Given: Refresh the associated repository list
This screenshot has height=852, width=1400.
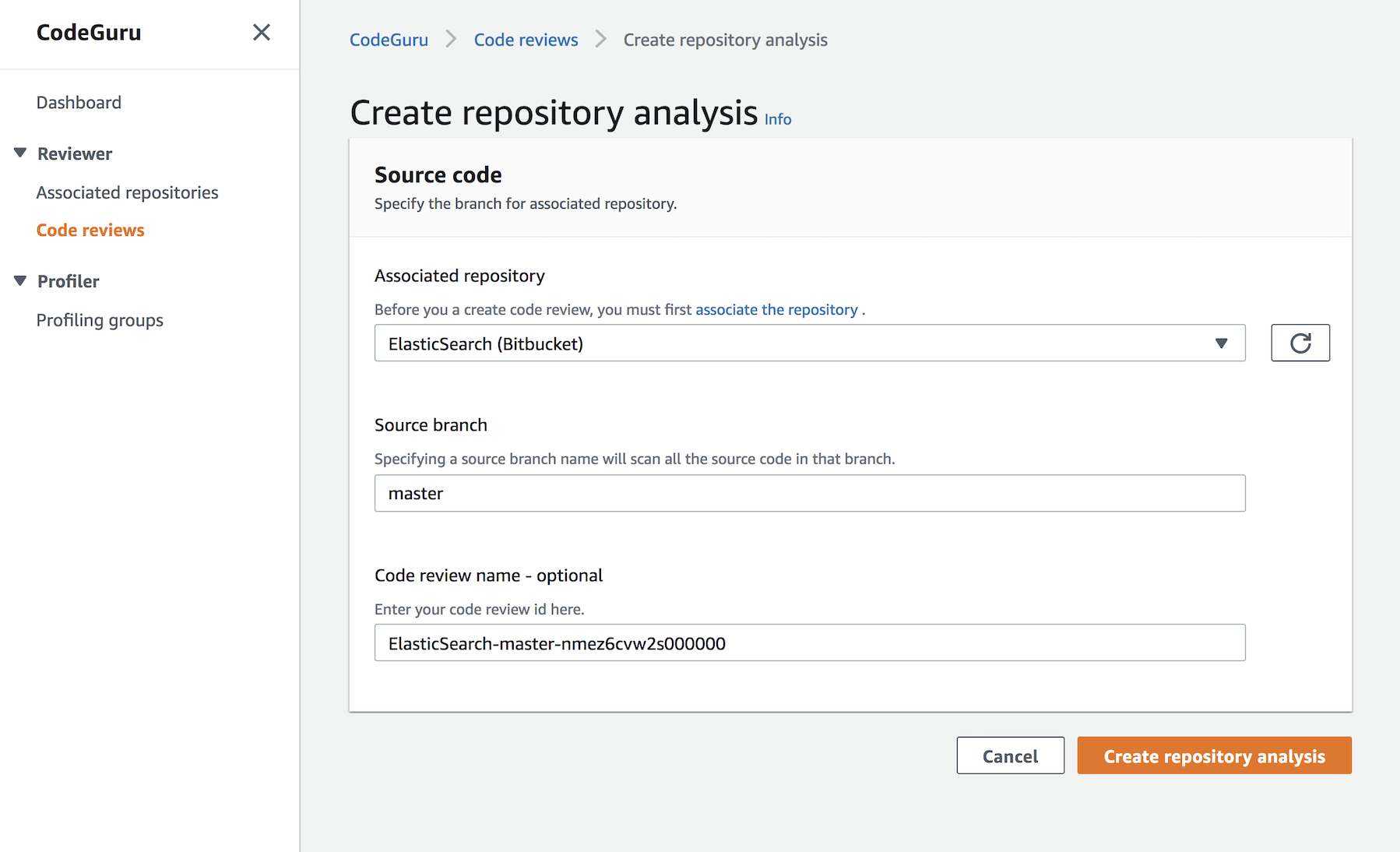Looking at the screenshot, I should coord(1300,343).
